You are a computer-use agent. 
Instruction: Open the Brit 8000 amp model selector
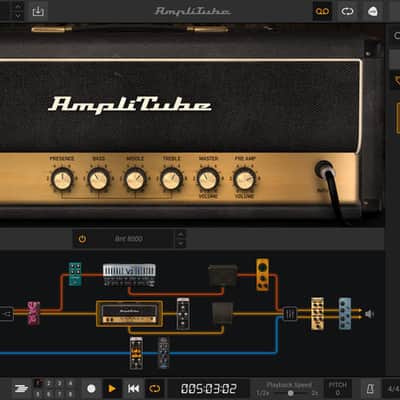(129, 239)
